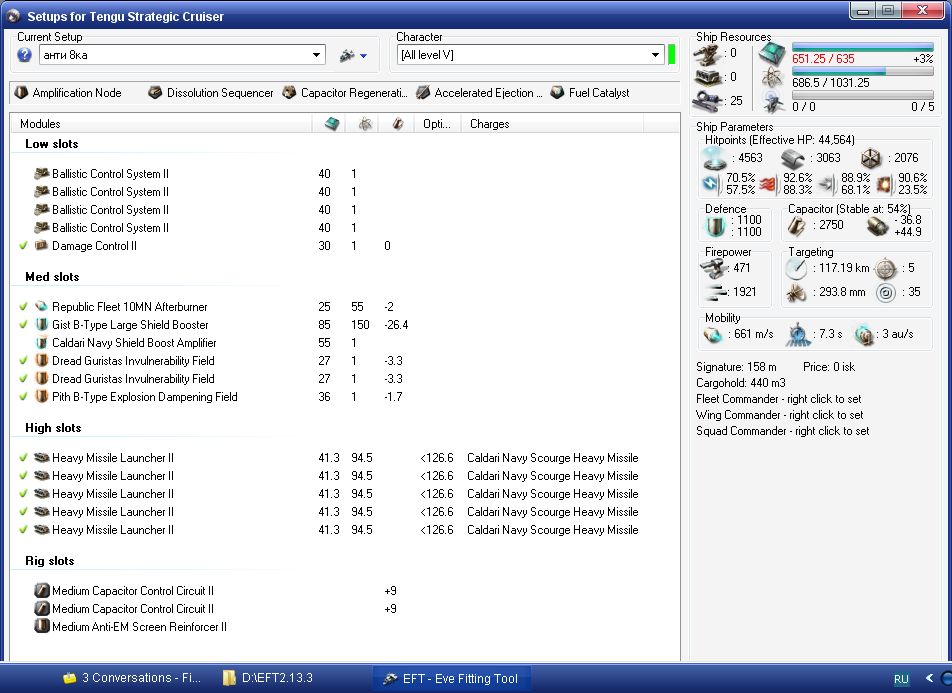Screen dimensions: 952x693
Task: Toggle Pith B-Type Explosion Dampening Field check
Action: click(24, 397)
